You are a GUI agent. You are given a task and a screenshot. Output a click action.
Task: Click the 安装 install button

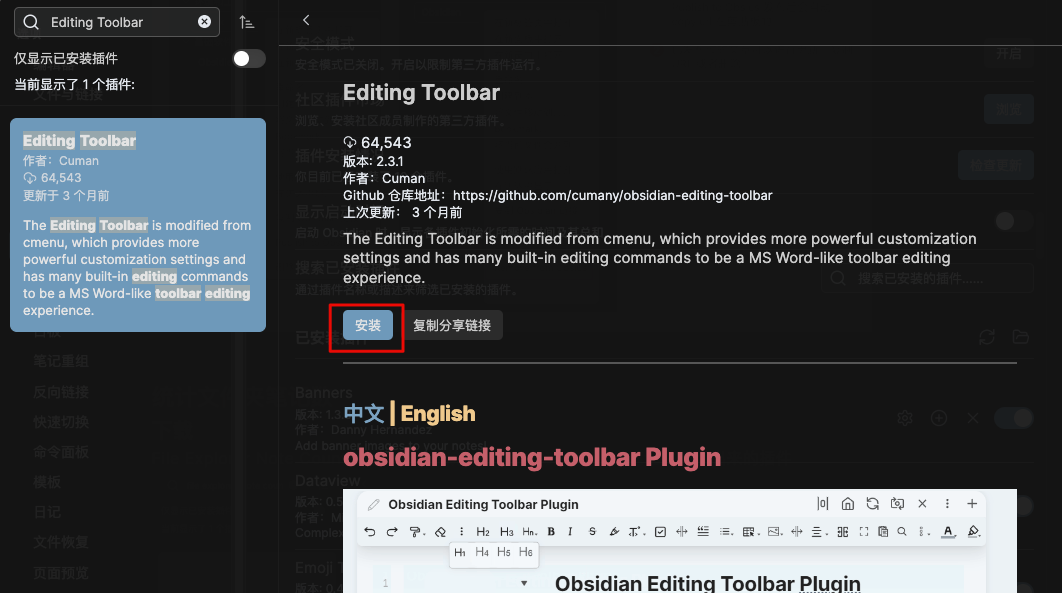(x=366, y=325)
